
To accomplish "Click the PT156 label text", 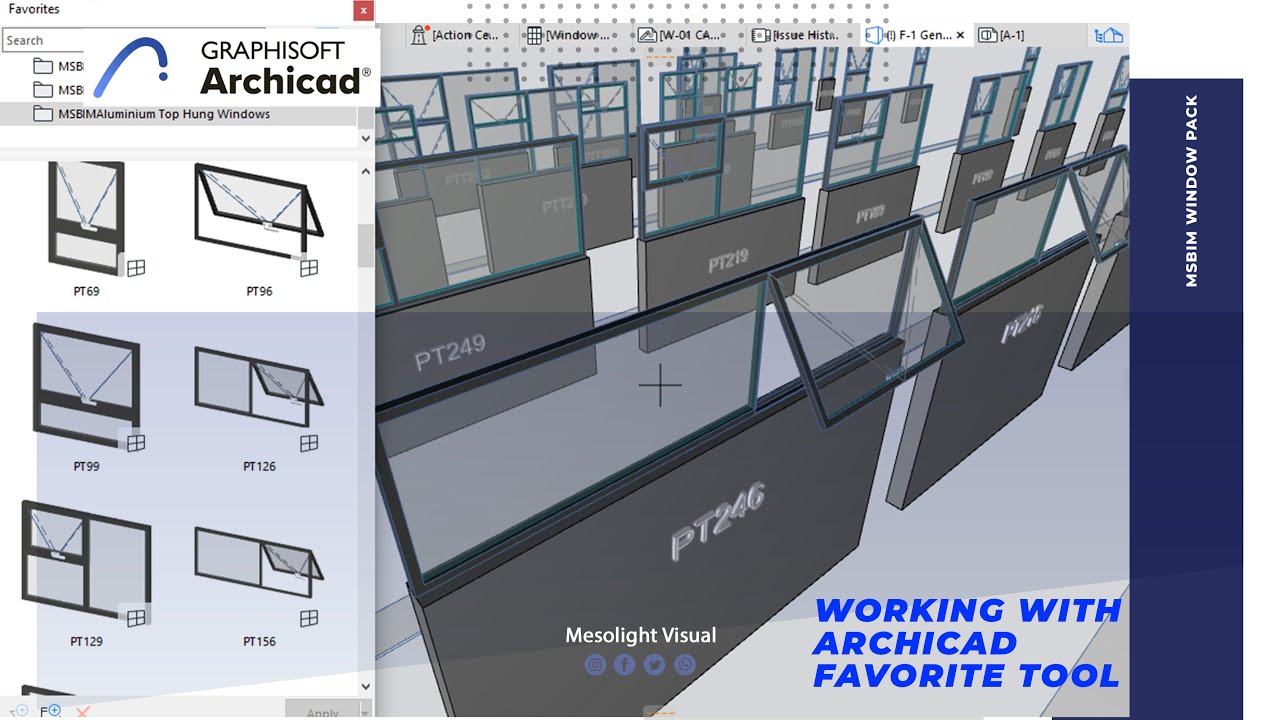I will coord(259,641).
